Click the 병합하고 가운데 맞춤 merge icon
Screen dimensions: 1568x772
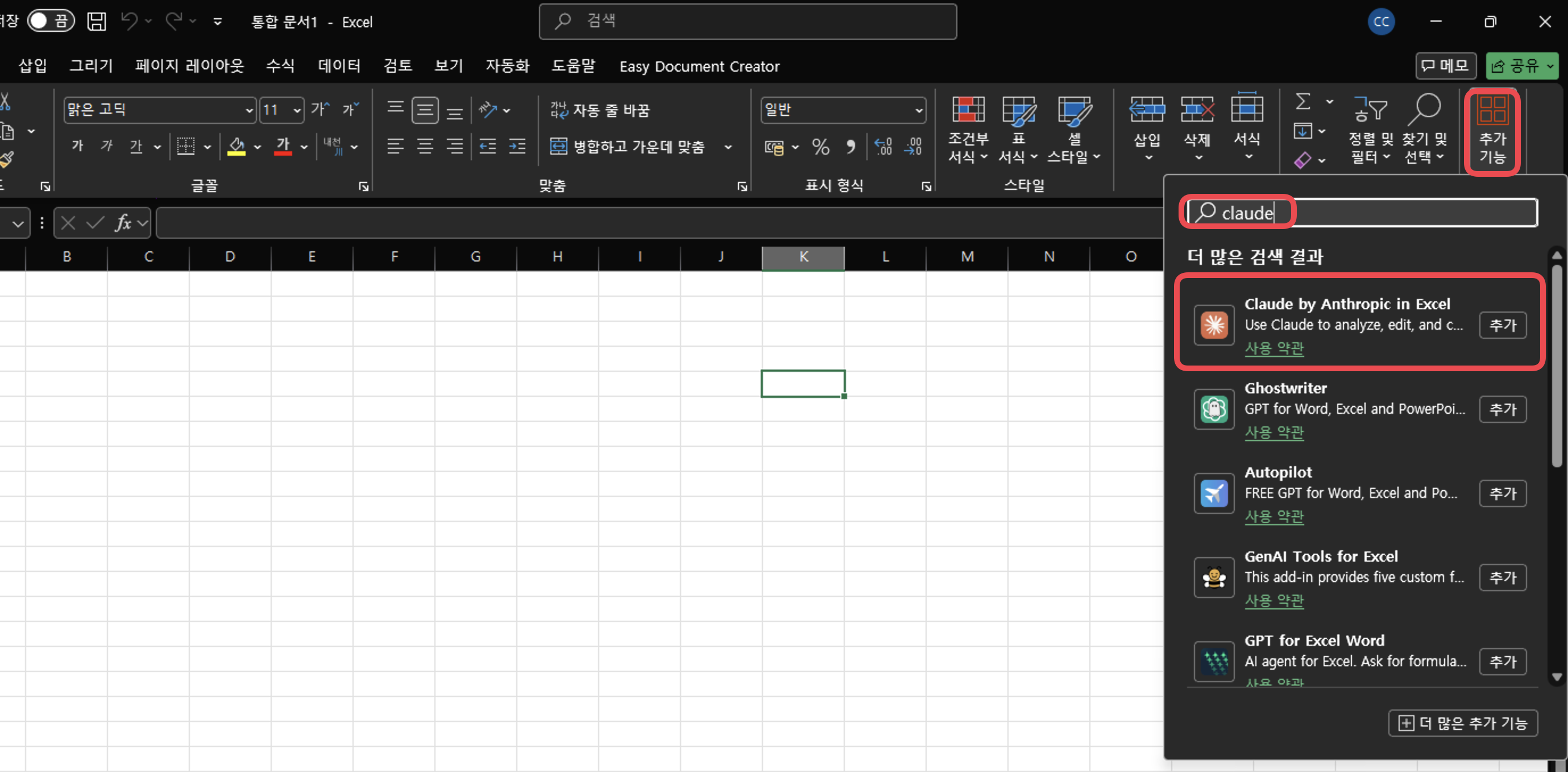tap(558, 147)
